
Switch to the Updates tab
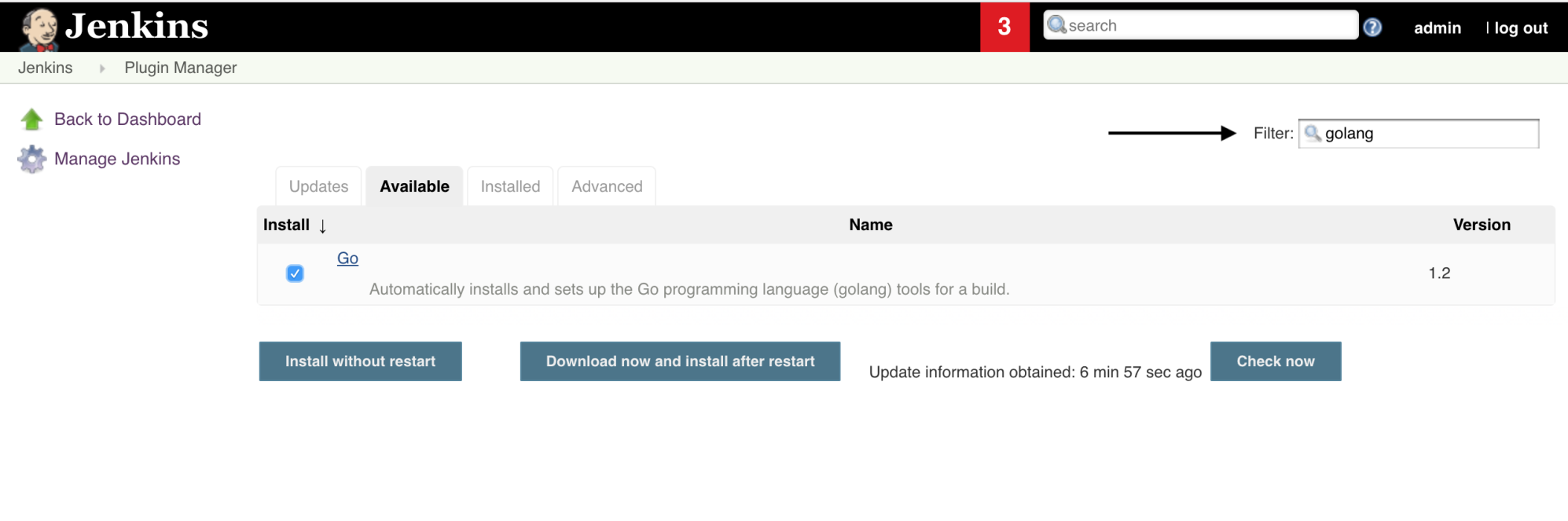click(318, 186)
